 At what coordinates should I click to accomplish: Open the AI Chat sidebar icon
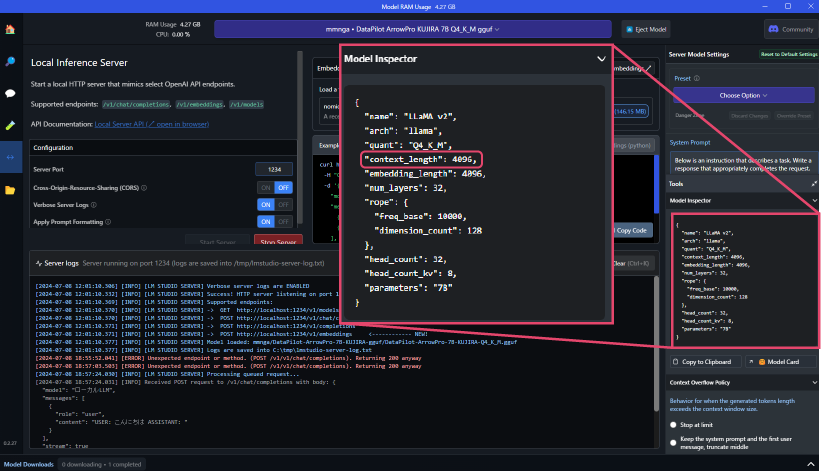point(10,93)
